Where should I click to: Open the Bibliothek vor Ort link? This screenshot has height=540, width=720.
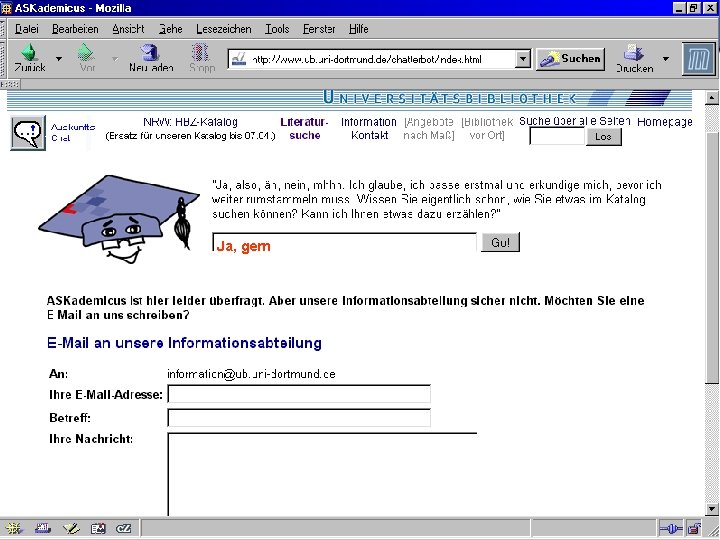487,129
